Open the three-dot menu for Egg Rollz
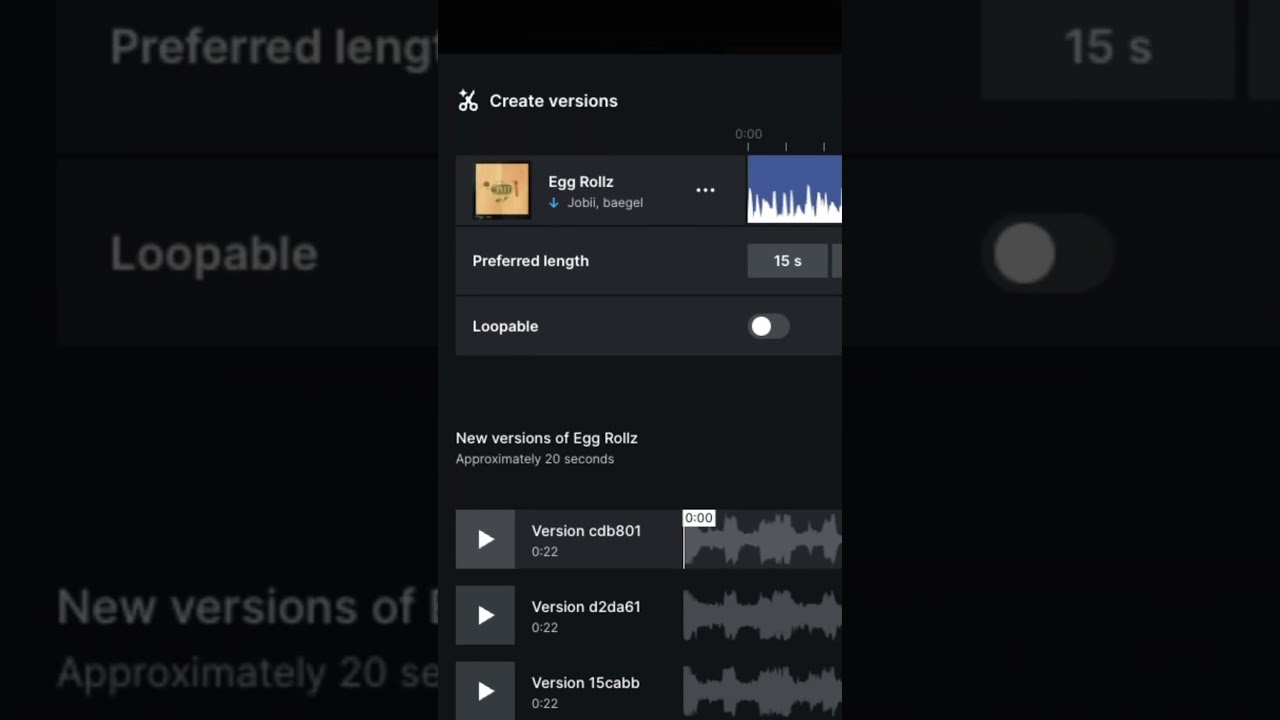 [x=705, y=190]
